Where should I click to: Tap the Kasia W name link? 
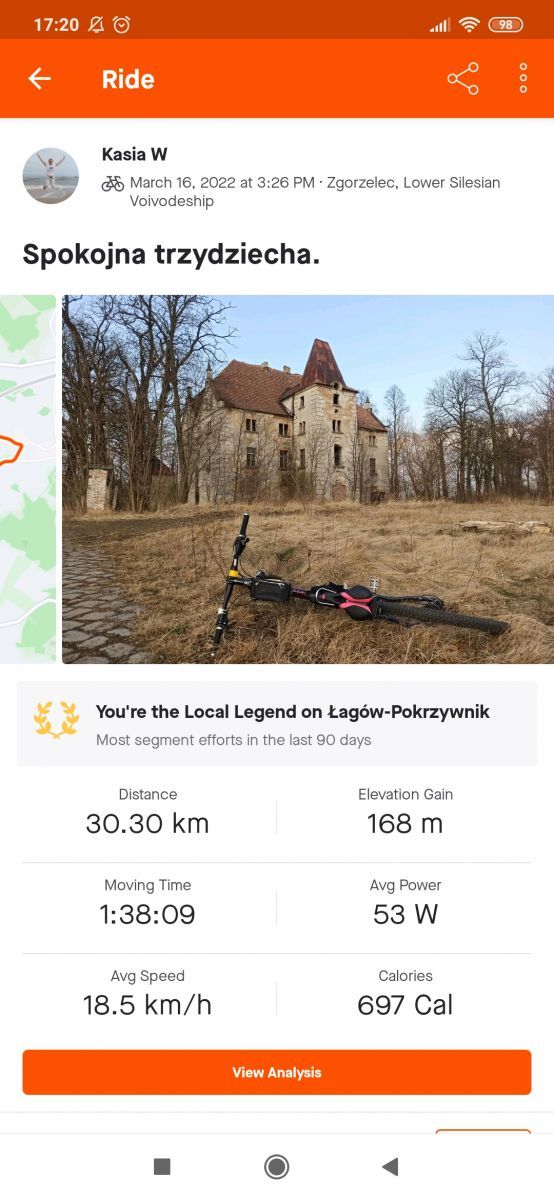pyautogui.click(x=134, y=154)
